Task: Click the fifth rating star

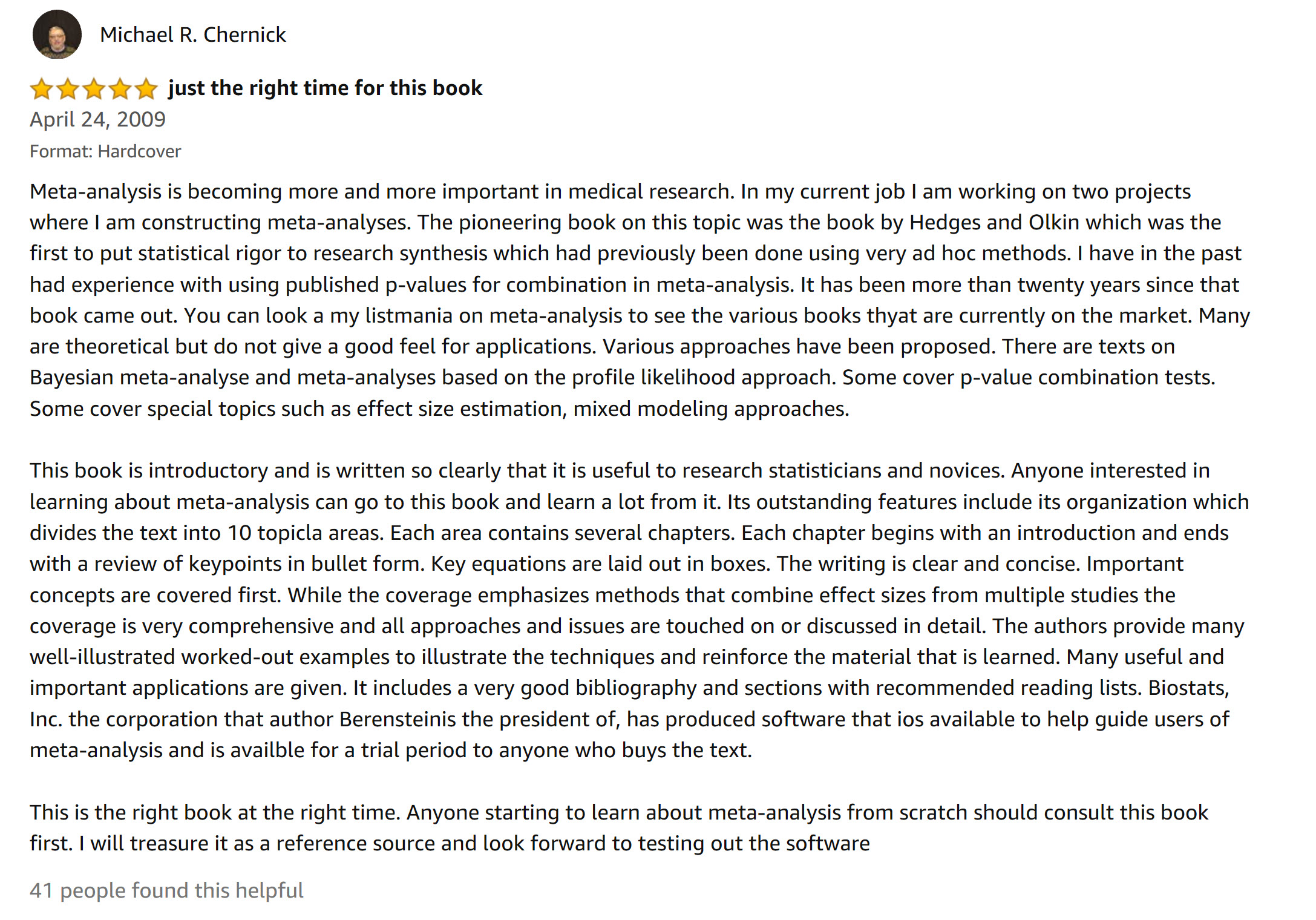Action: (146, 89)
